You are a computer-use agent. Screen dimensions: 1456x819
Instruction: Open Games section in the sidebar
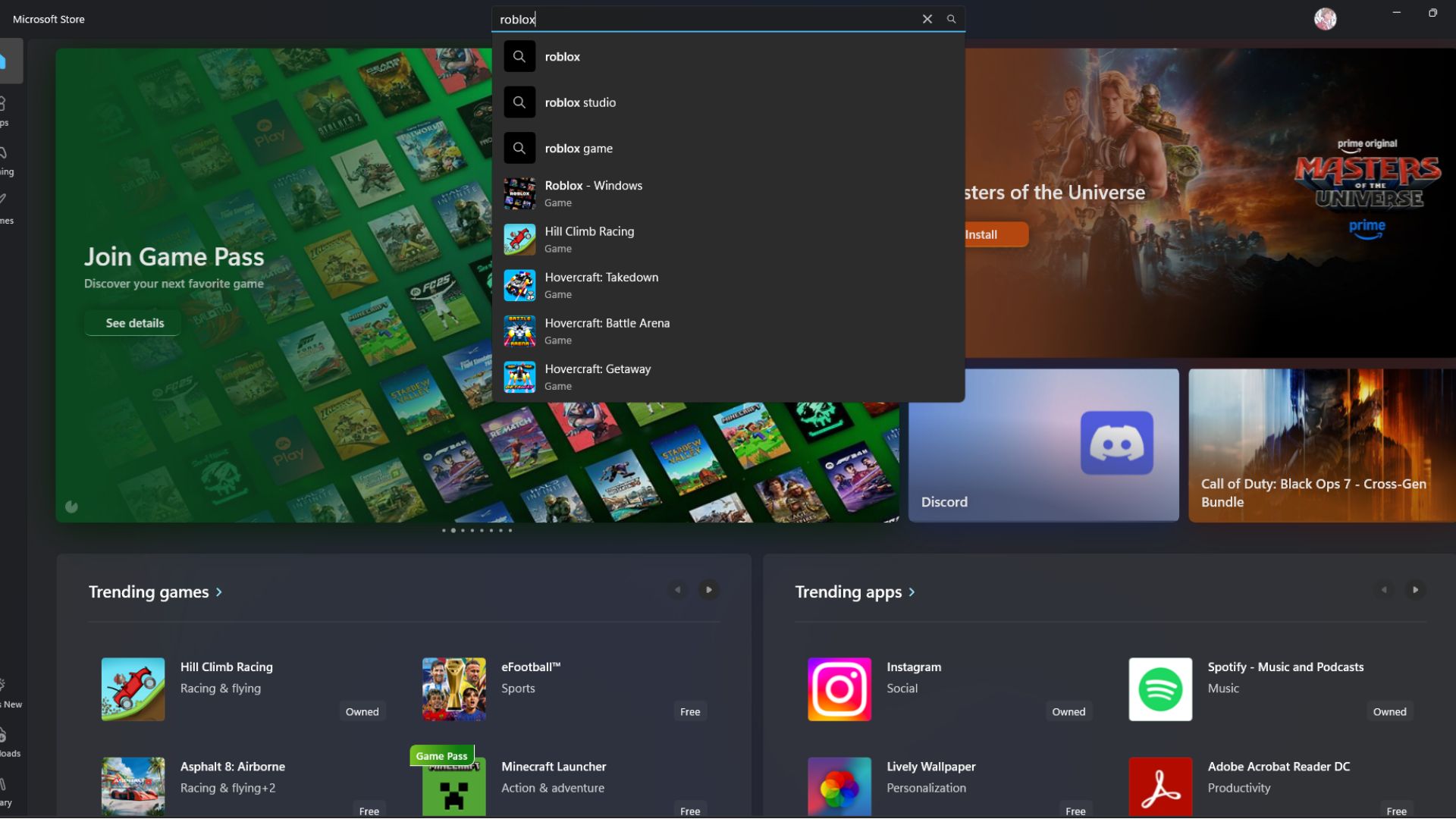[6, 209]
